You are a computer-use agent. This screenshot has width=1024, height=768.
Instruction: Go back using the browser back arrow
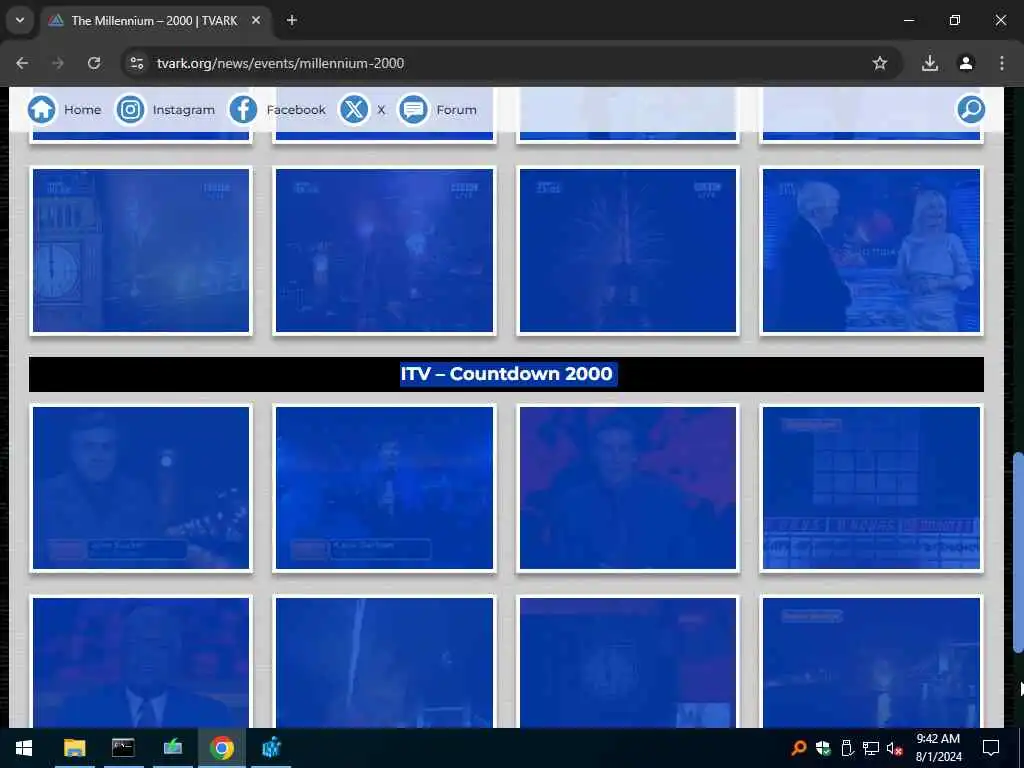tap(22, 63)
